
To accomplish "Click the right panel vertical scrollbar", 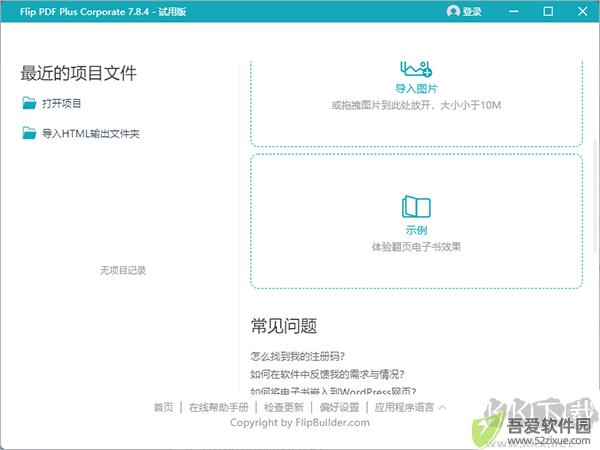I will tap(595, 196).
